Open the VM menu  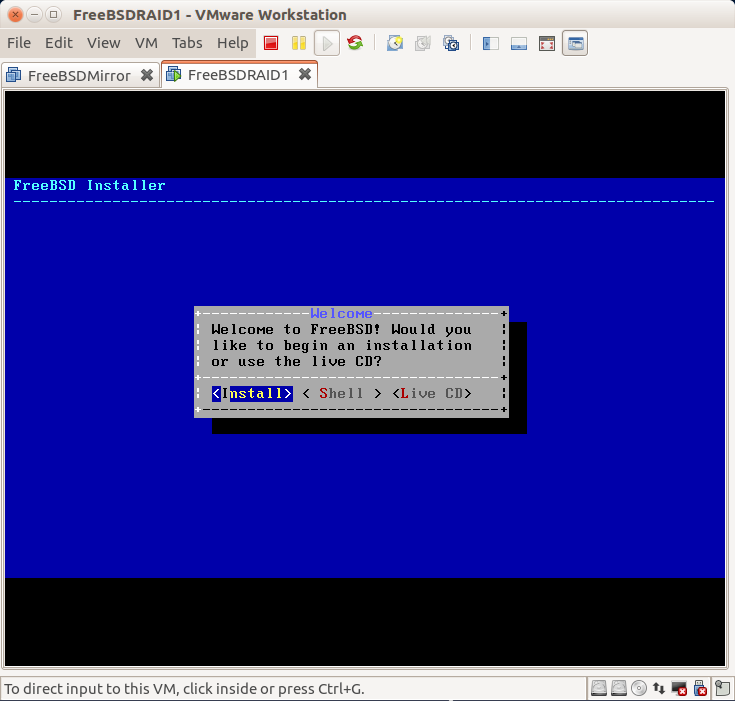(146, 43)
